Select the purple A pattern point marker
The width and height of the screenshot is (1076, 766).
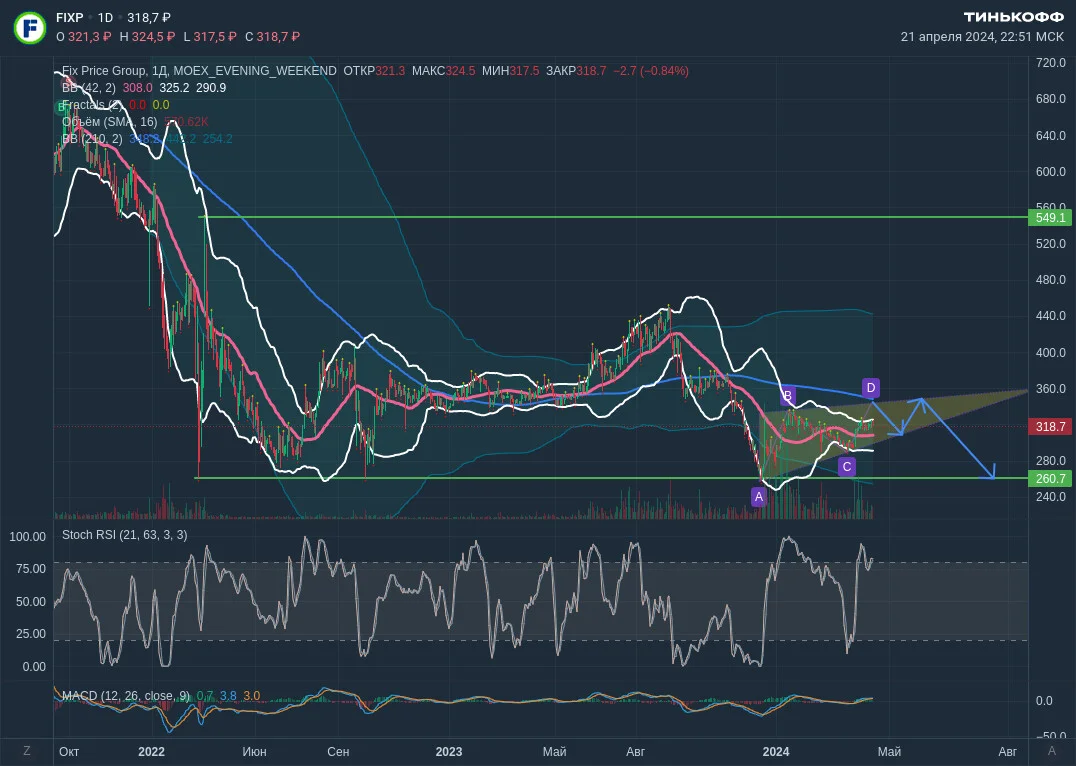coord(758,496)
